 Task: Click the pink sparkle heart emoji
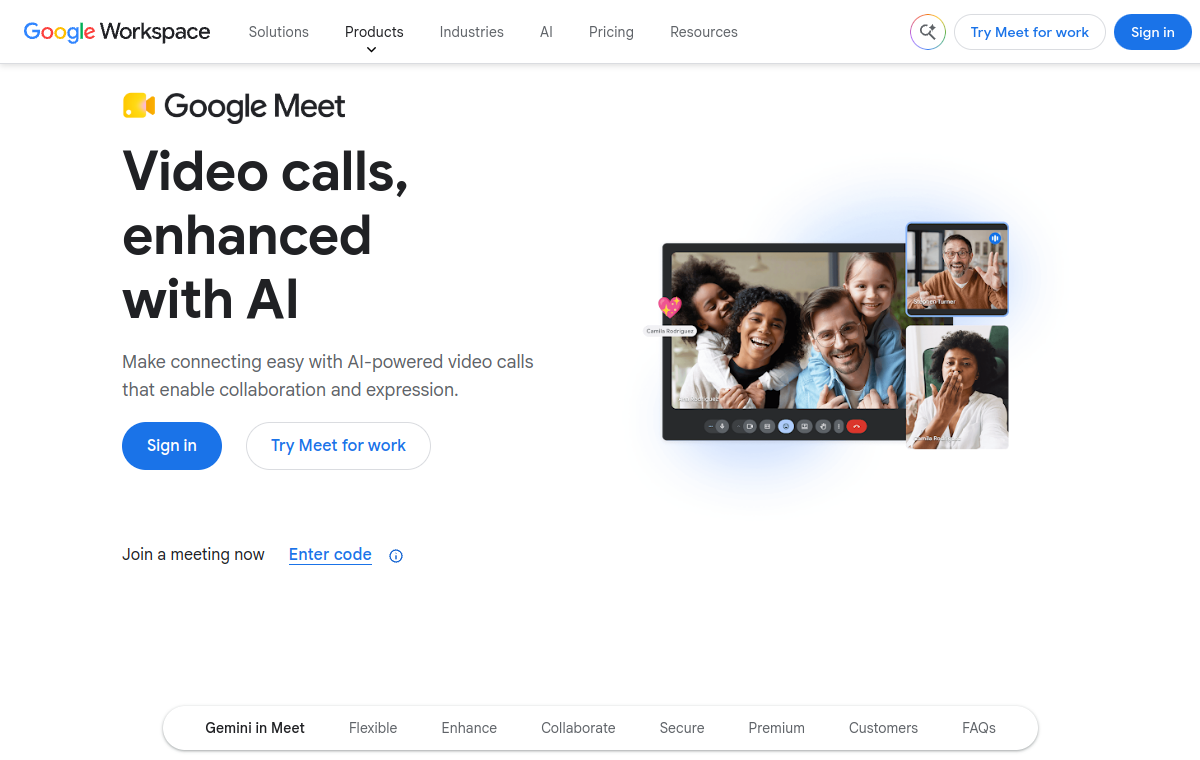point(669,306)
